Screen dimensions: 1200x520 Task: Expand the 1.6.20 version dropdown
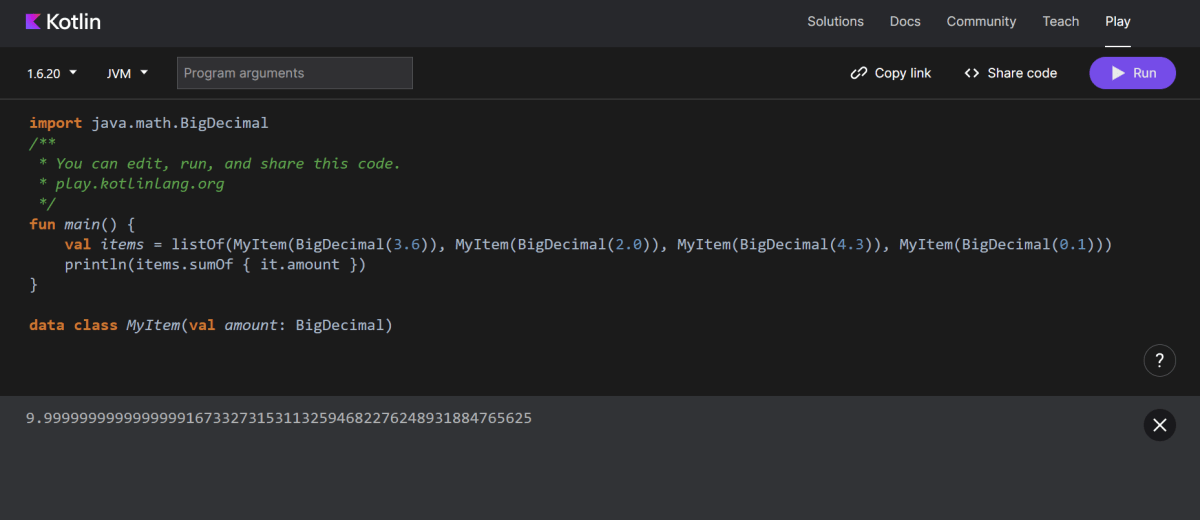pyautogui.click(x=51, y=73)
